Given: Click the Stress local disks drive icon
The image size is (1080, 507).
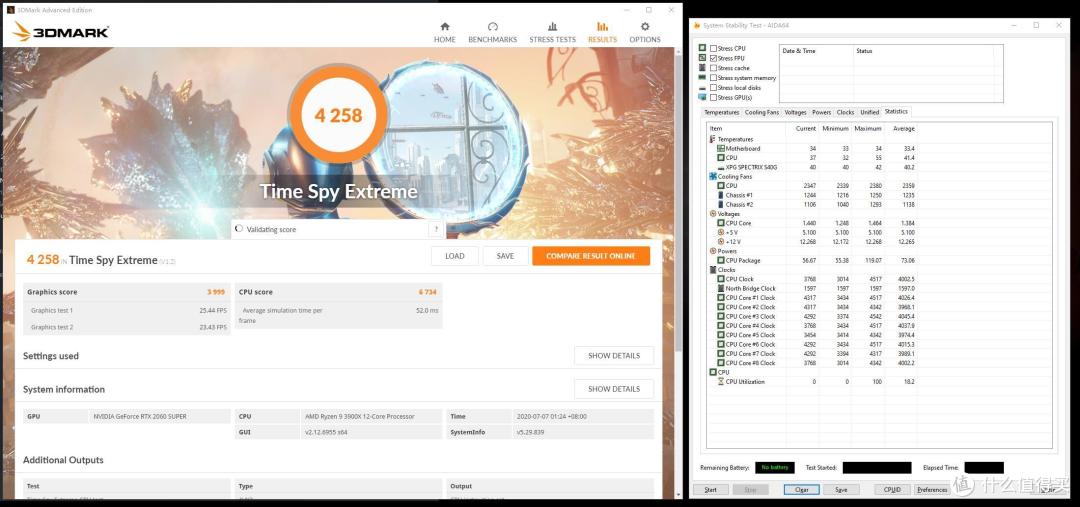Looking at the screenshot, I should (x=703, y=87).
